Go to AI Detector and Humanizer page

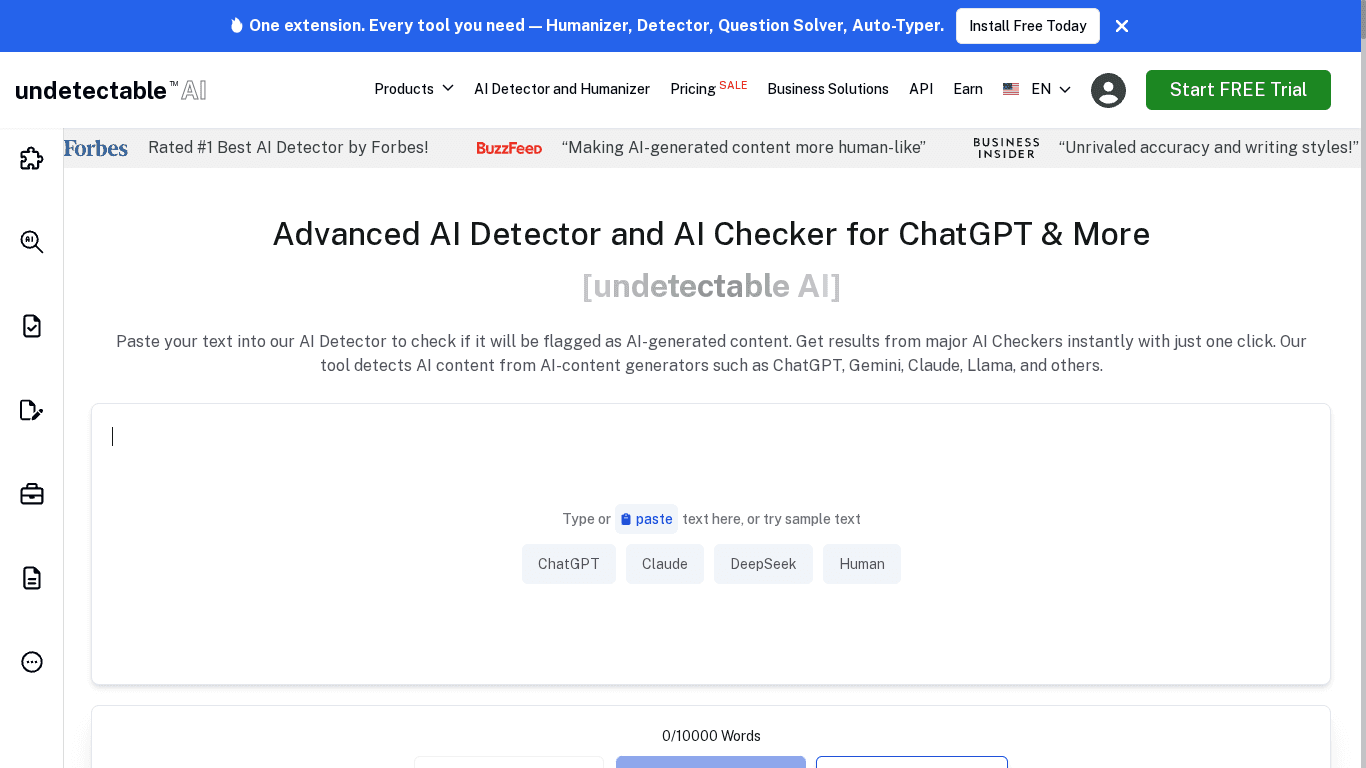point(562,89)
